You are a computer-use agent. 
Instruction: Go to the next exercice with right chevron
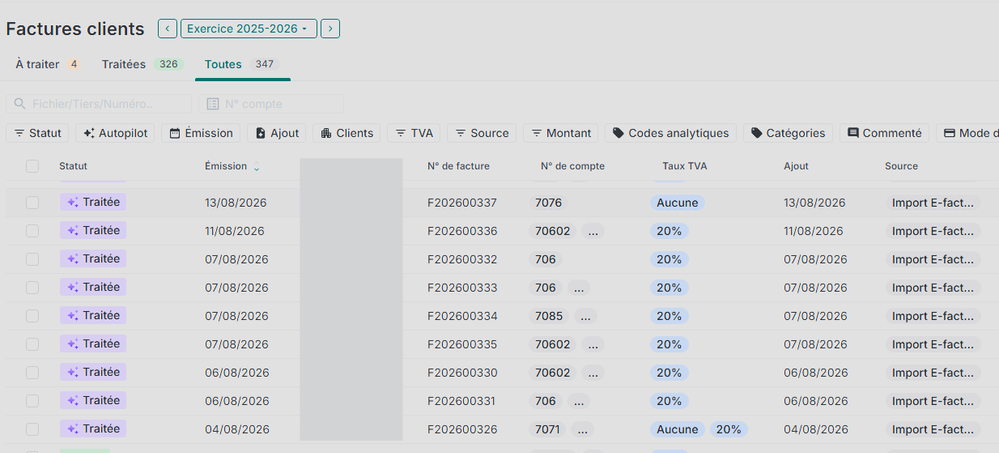tap(330, 29)
